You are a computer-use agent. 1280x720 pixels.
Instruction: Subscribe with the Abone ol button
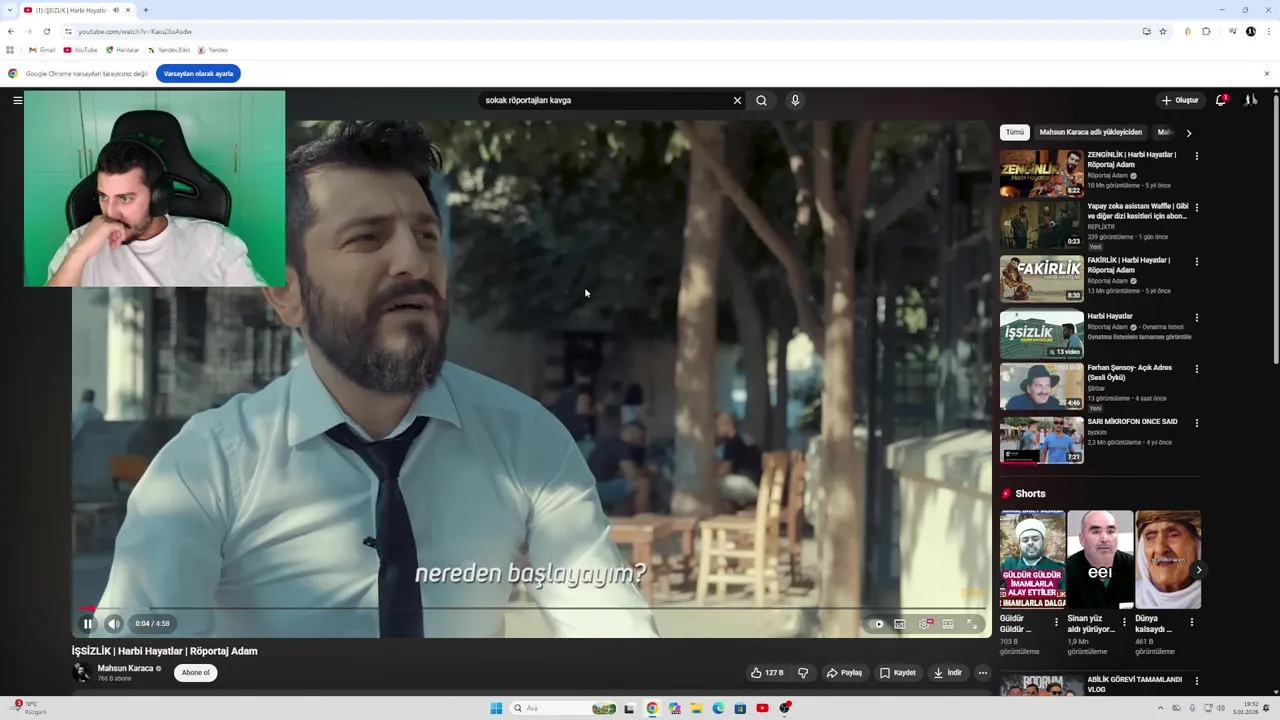point(196,673)
